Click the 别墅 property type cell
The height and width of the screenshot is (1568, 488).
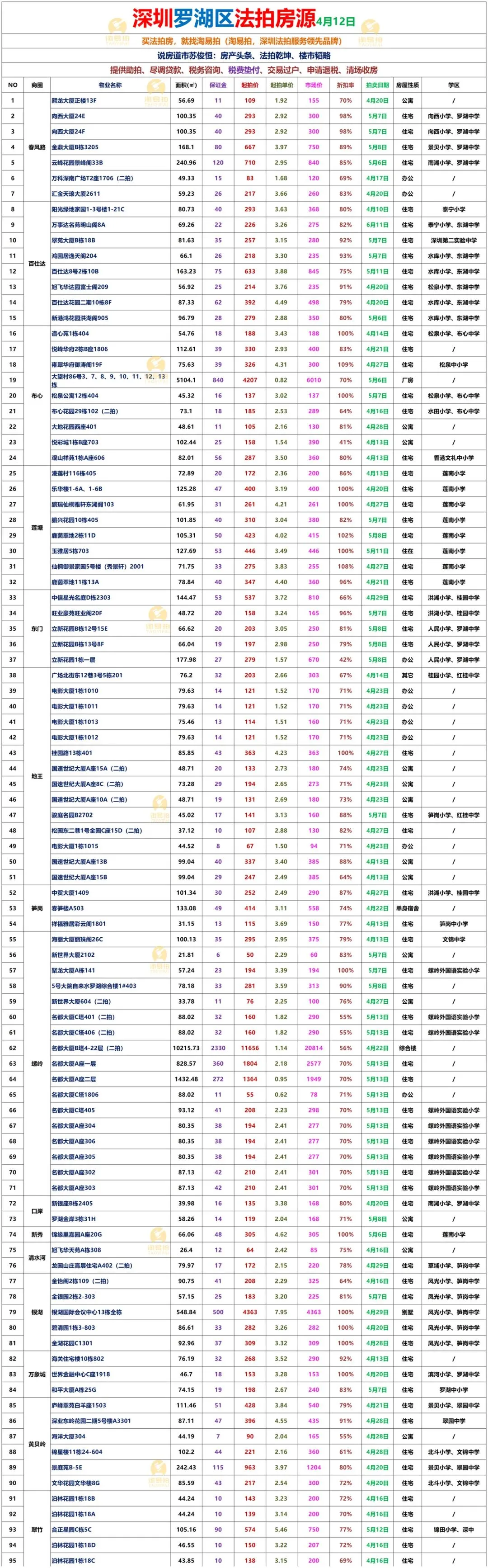tap(407, 1313)
